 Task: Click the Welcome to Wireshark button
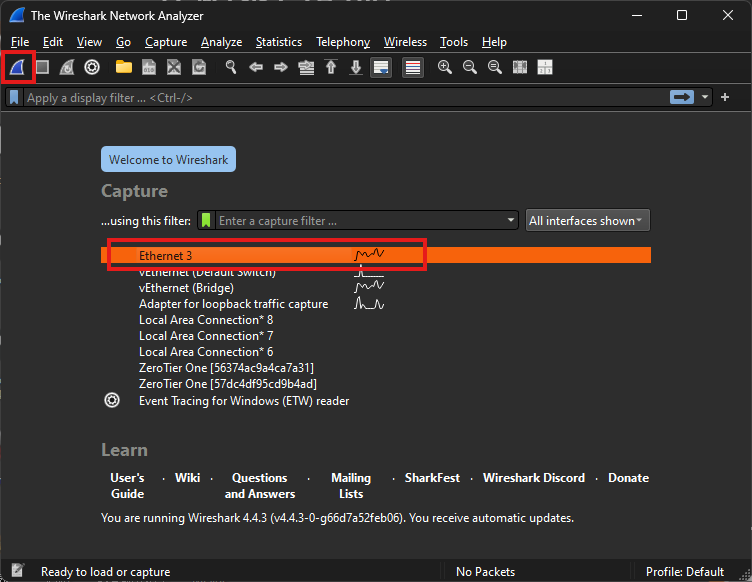(168, 159)
